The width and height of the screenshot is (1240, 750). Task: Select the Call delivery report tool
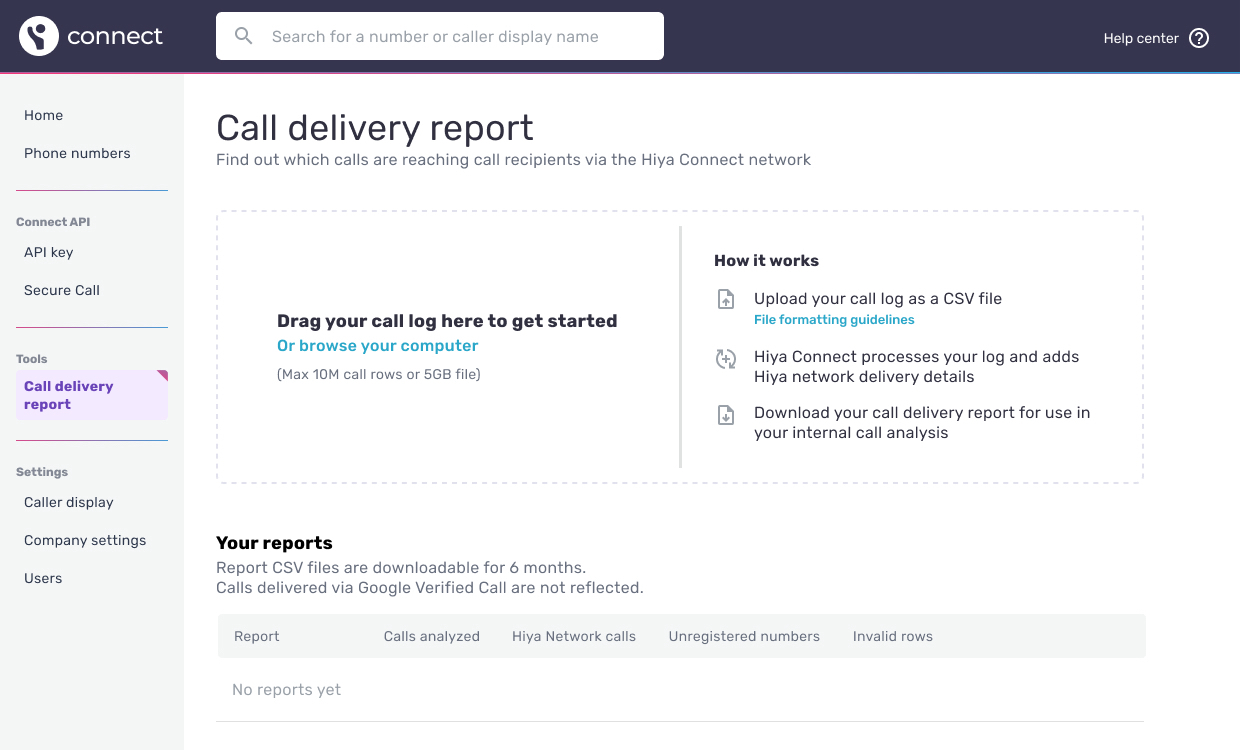click(x=68, y=394)
